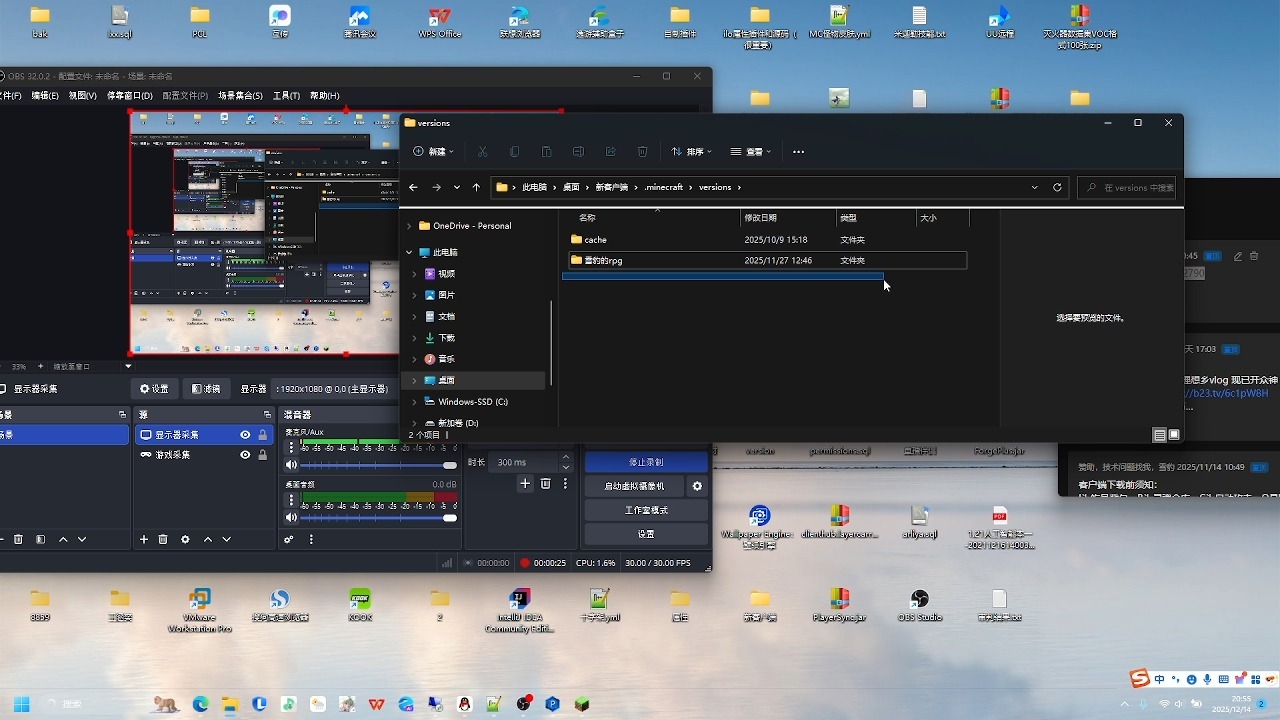Open OBS 工具(T) menu
The height and width of the screenshot is (720, 1280).
286,96
